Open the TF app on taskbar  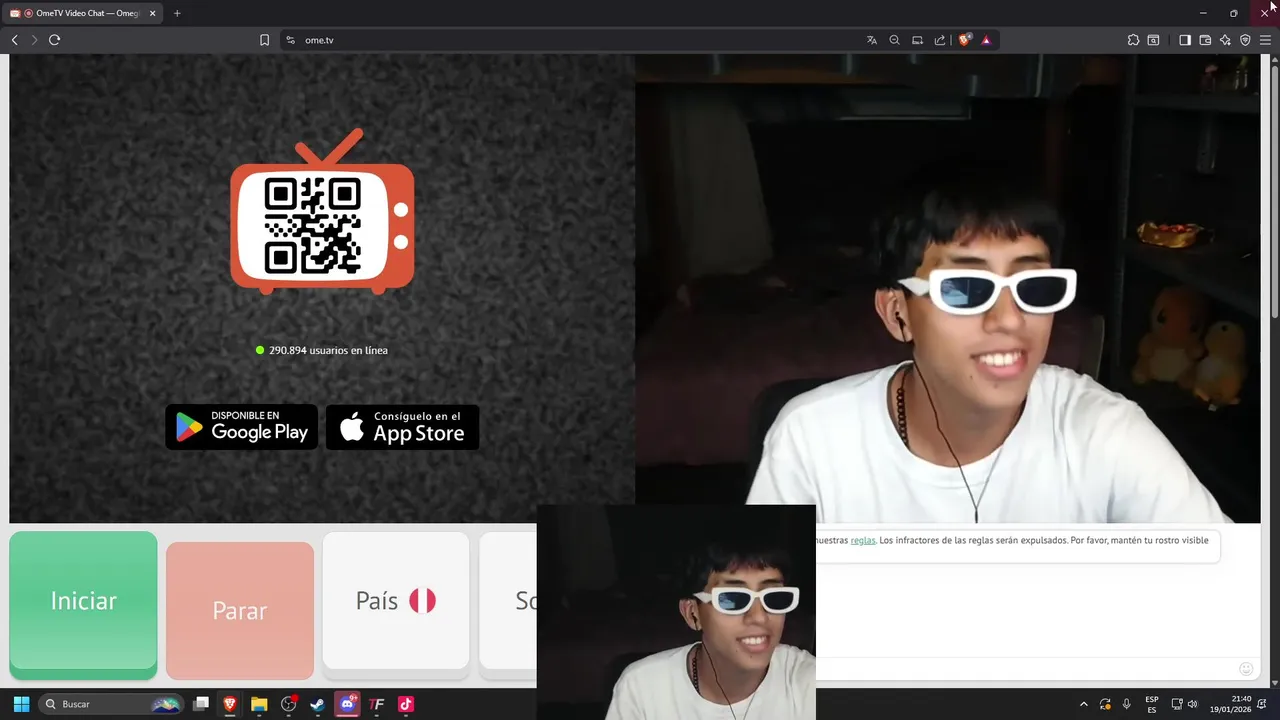point(376,704)
